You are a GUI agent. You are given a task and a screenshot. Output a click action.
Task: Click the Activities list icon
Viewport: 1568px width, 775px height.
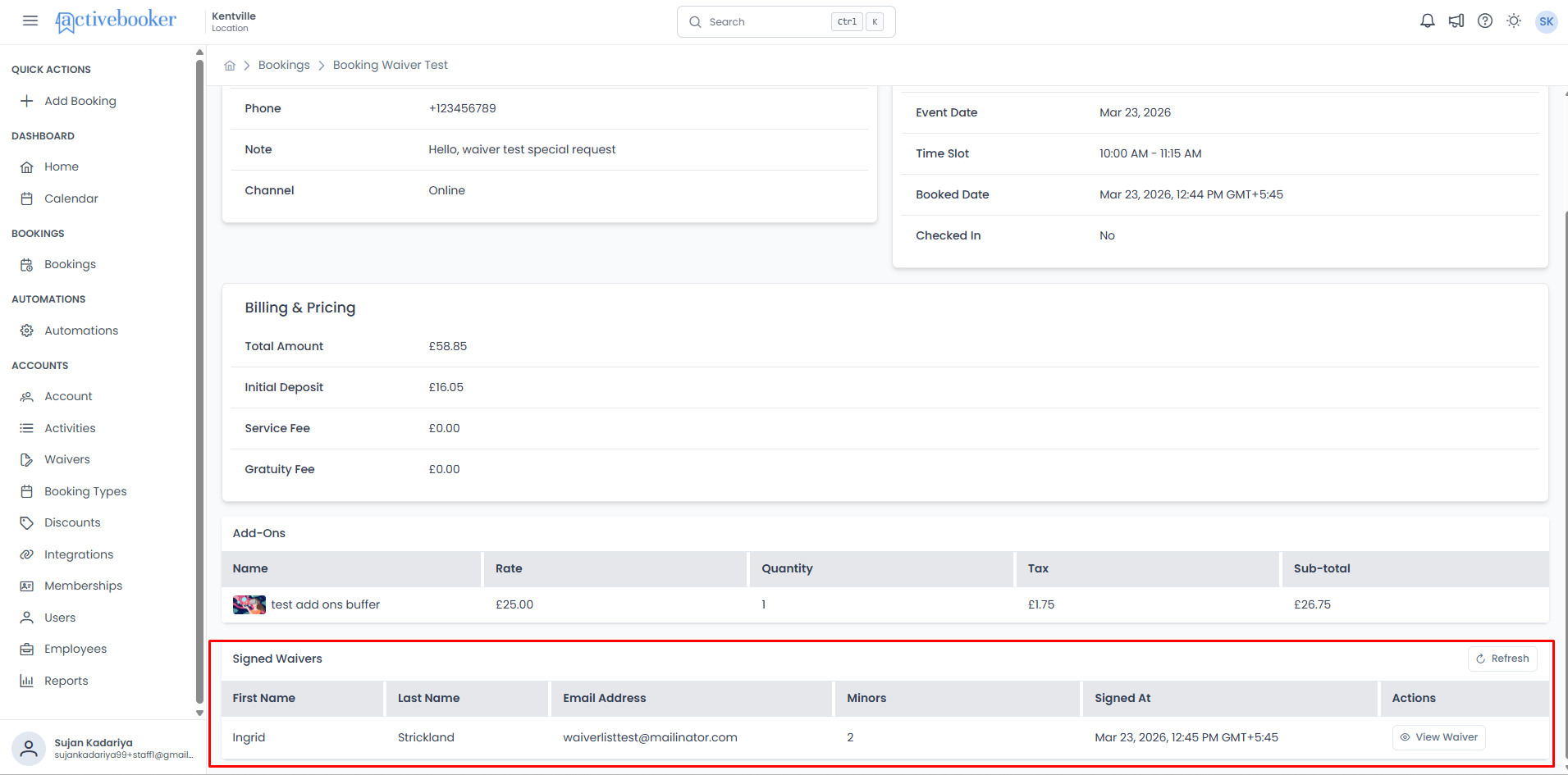point(27,428)
